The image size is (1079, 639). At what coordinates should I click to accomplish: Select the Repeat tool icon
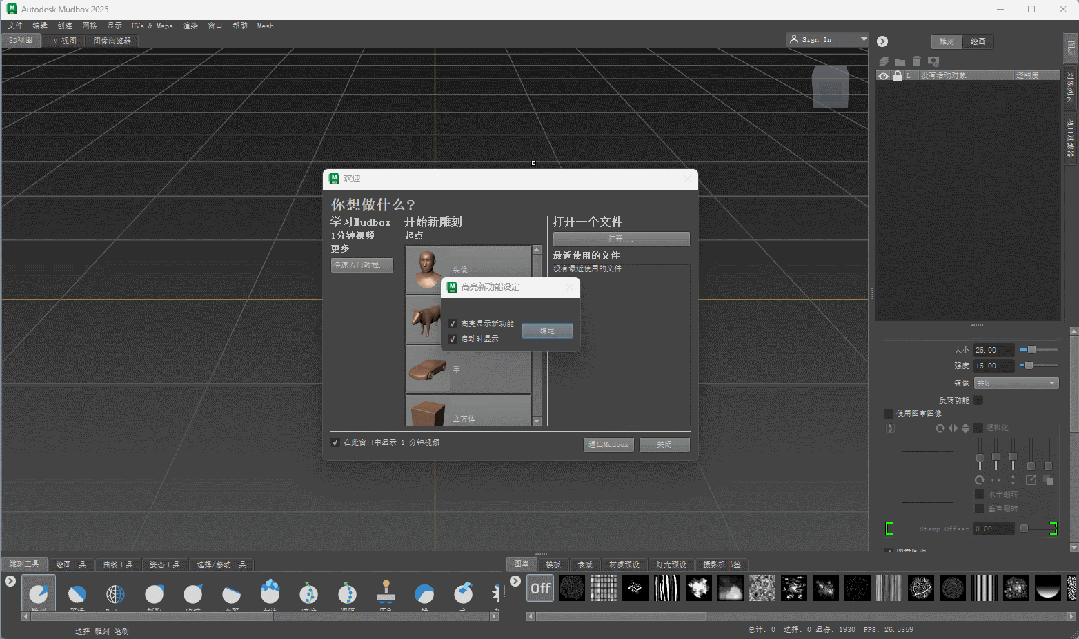(348, 594)
